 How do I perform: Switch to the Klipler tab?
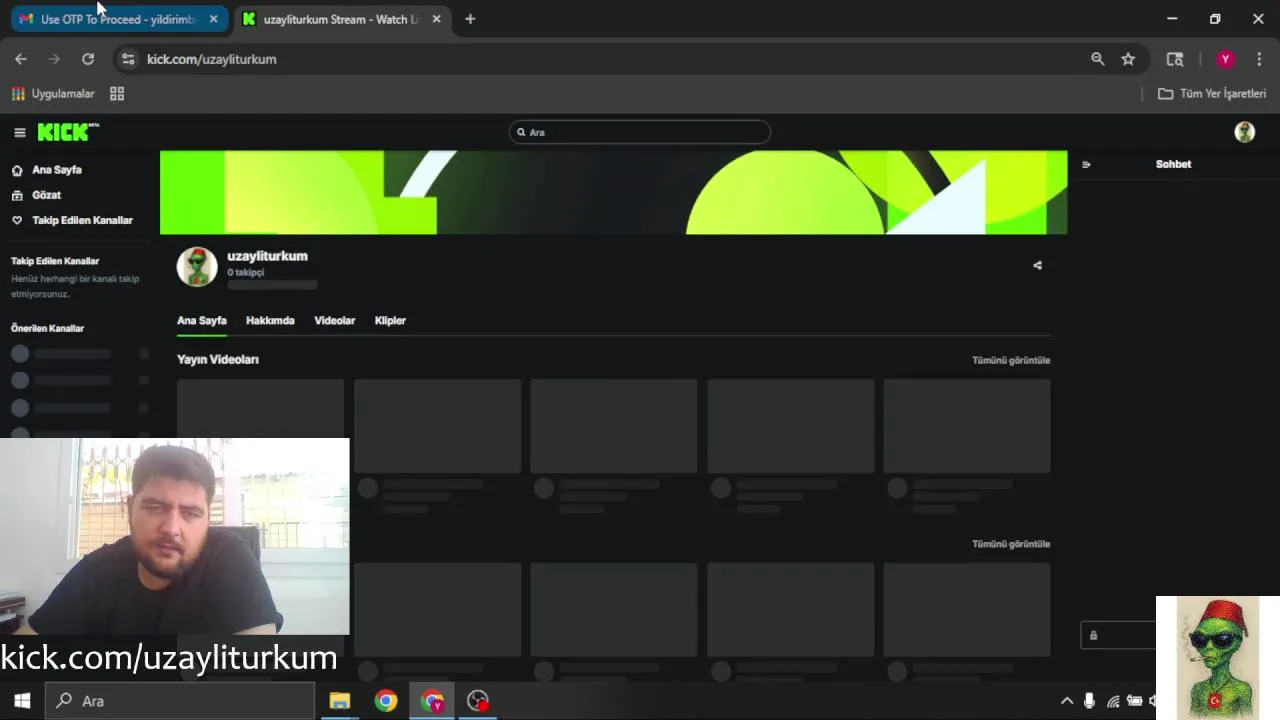(x=390, y=320)
